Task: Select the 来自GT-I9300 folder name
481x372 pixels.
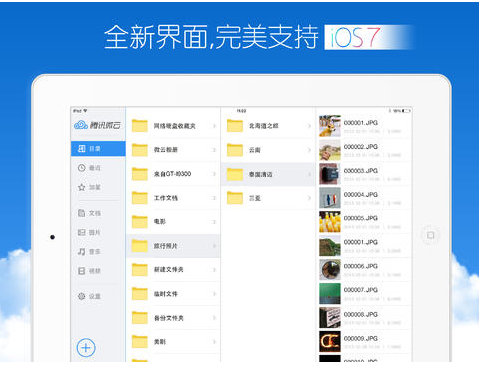Action: (172, 174)
